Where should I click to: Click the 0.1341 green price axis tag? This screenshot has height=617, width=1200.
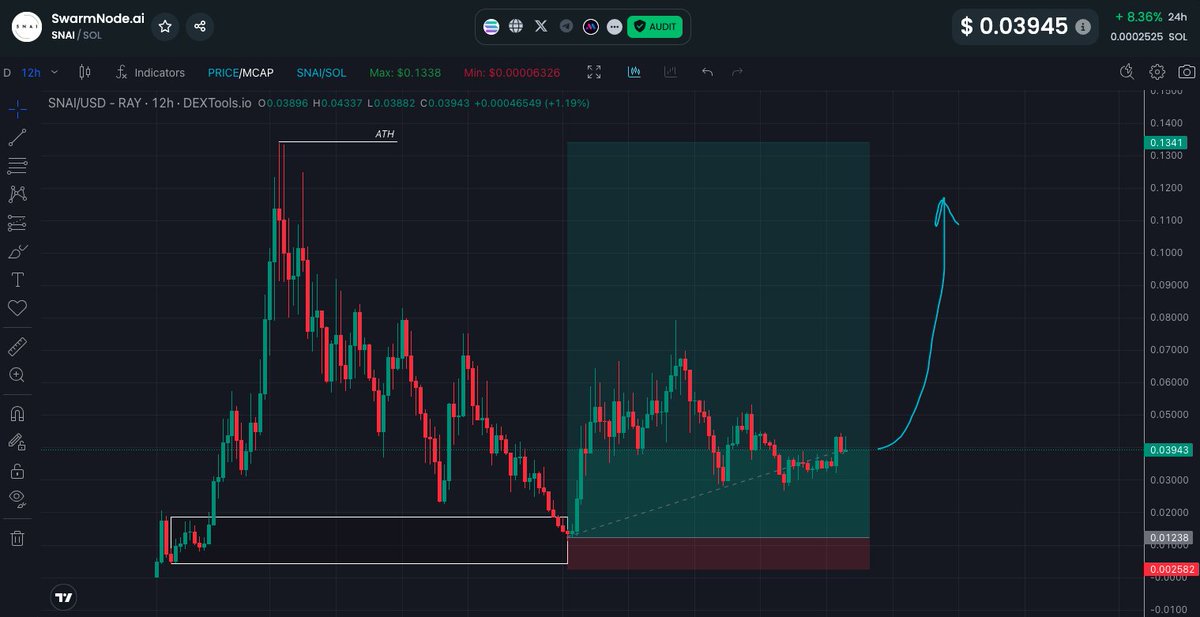click(1168, 143)
